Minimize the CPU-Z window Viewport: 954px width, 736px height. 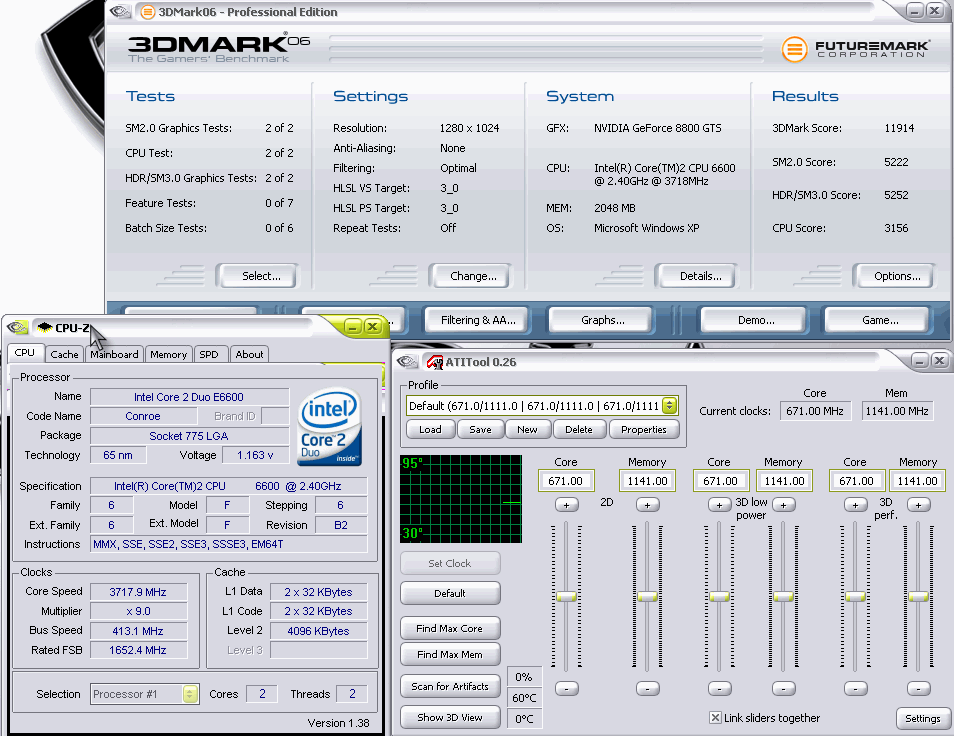pos(353,327)
